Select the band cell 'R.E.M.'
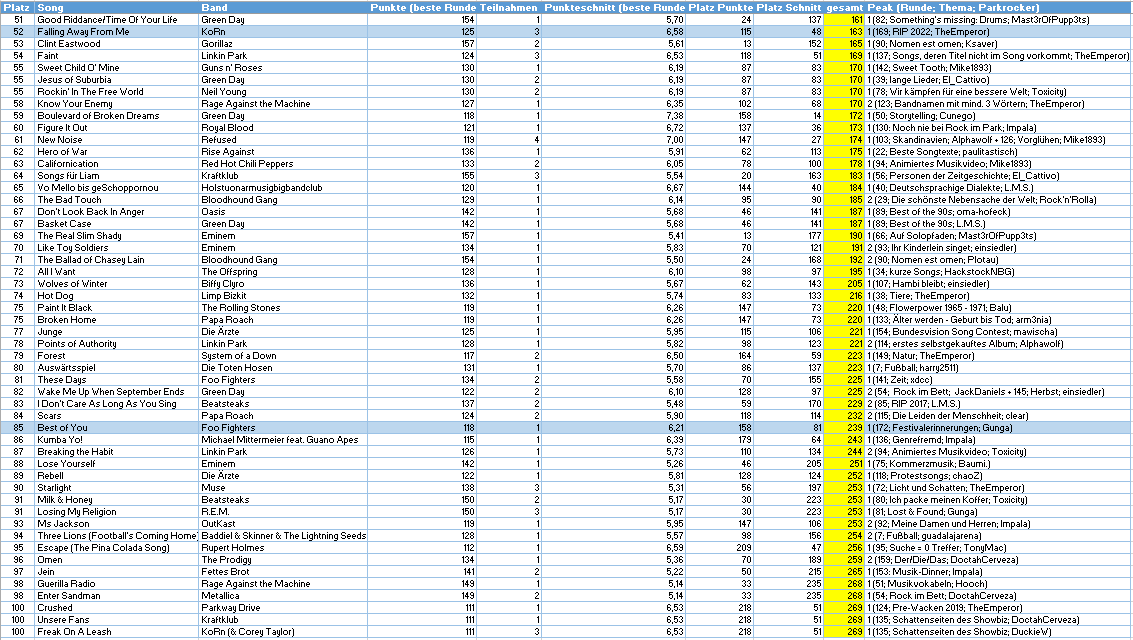Image resolution: width=1133 pixels, height=640 pixels. tap(283, 512)
